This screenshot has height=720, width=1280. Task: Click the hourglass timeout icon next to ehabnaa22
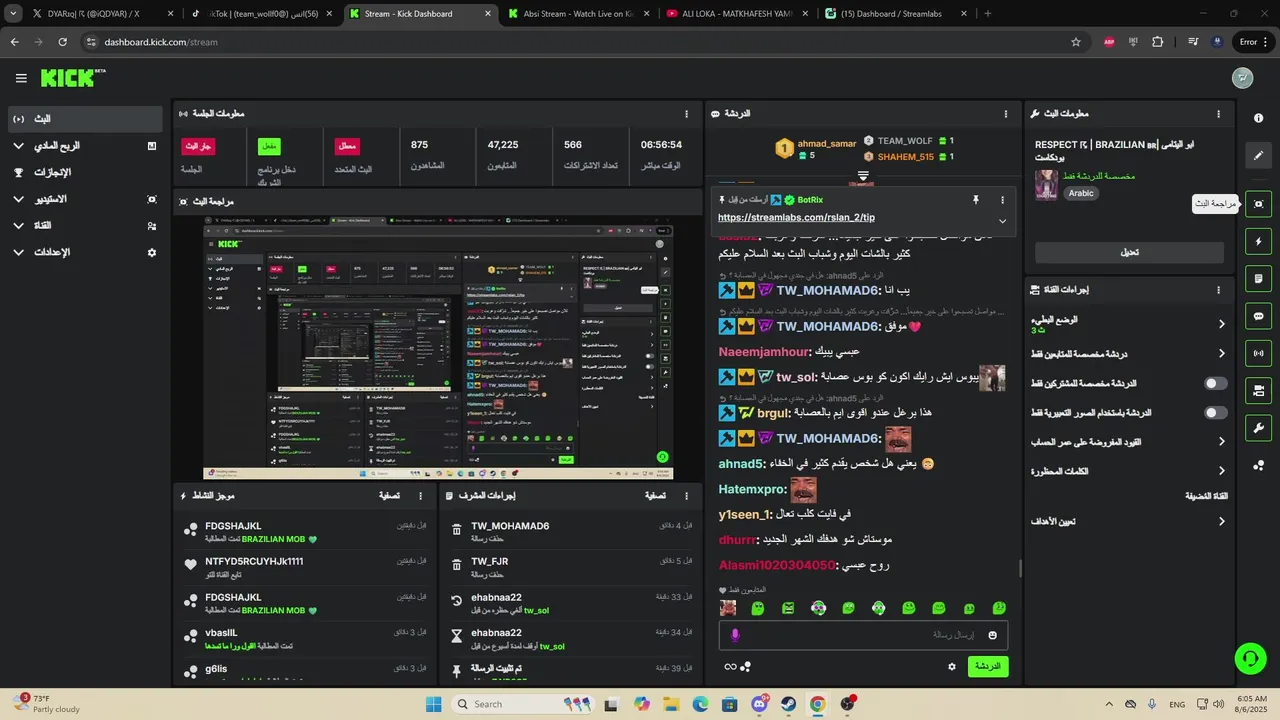click(x=456, y=638)
